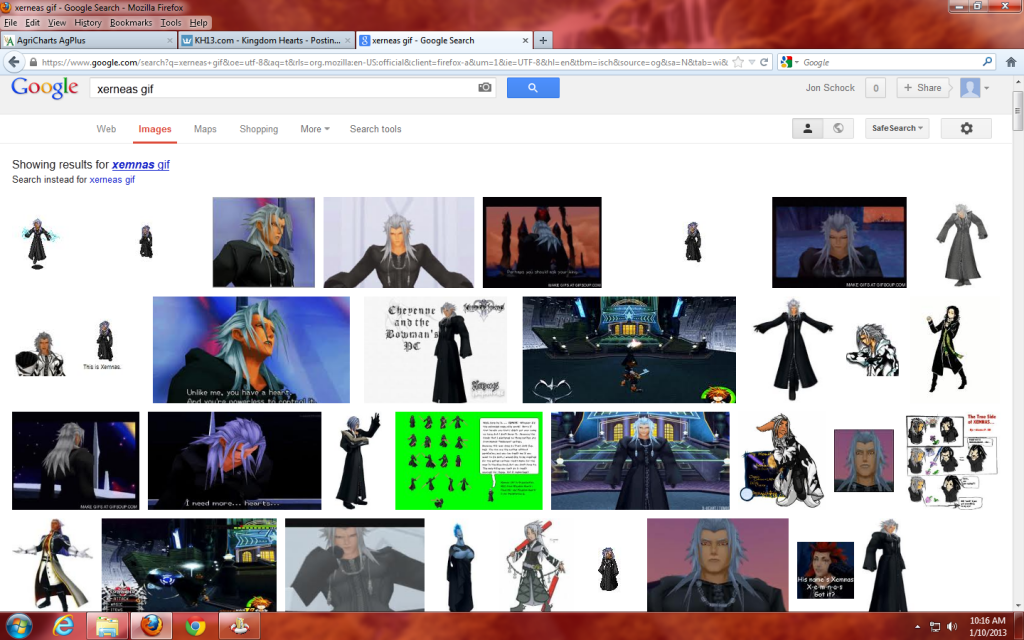The width and height of the screenshot is (1024, 640).
Task: Open a new tab with the plus button
Action: click(x=543, y=40)
